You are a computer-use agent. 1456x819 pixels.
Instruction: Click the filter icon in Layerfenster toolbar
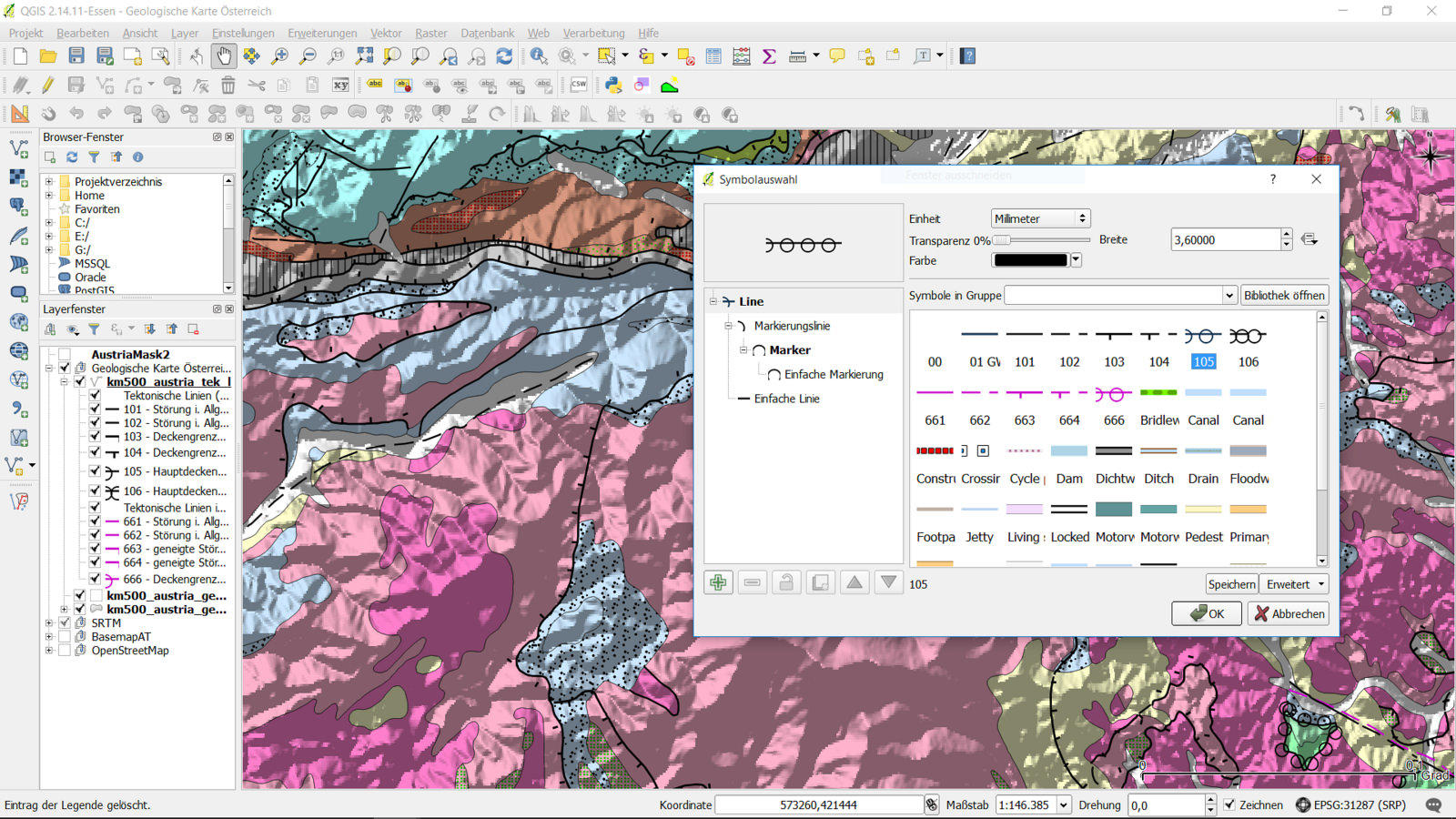94,329
